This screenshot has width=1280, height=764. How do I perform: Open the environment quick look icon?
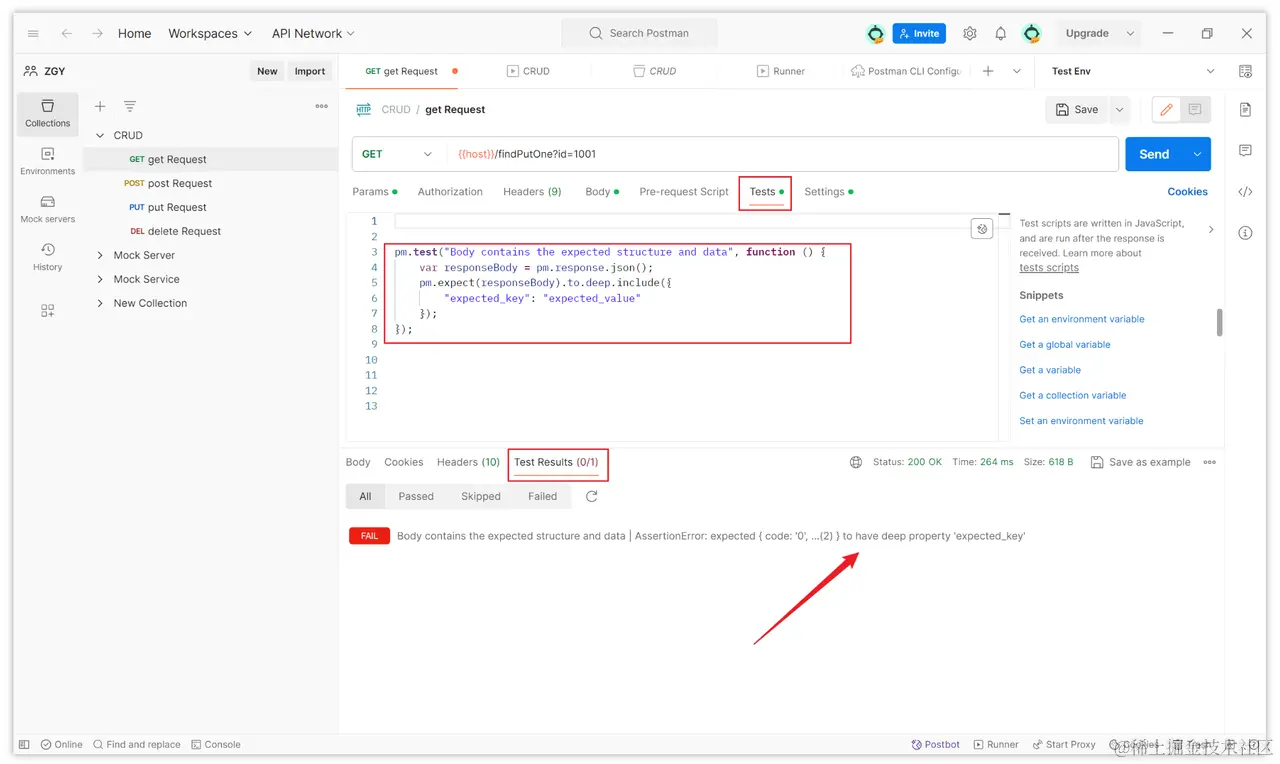tap(1245, 71)
